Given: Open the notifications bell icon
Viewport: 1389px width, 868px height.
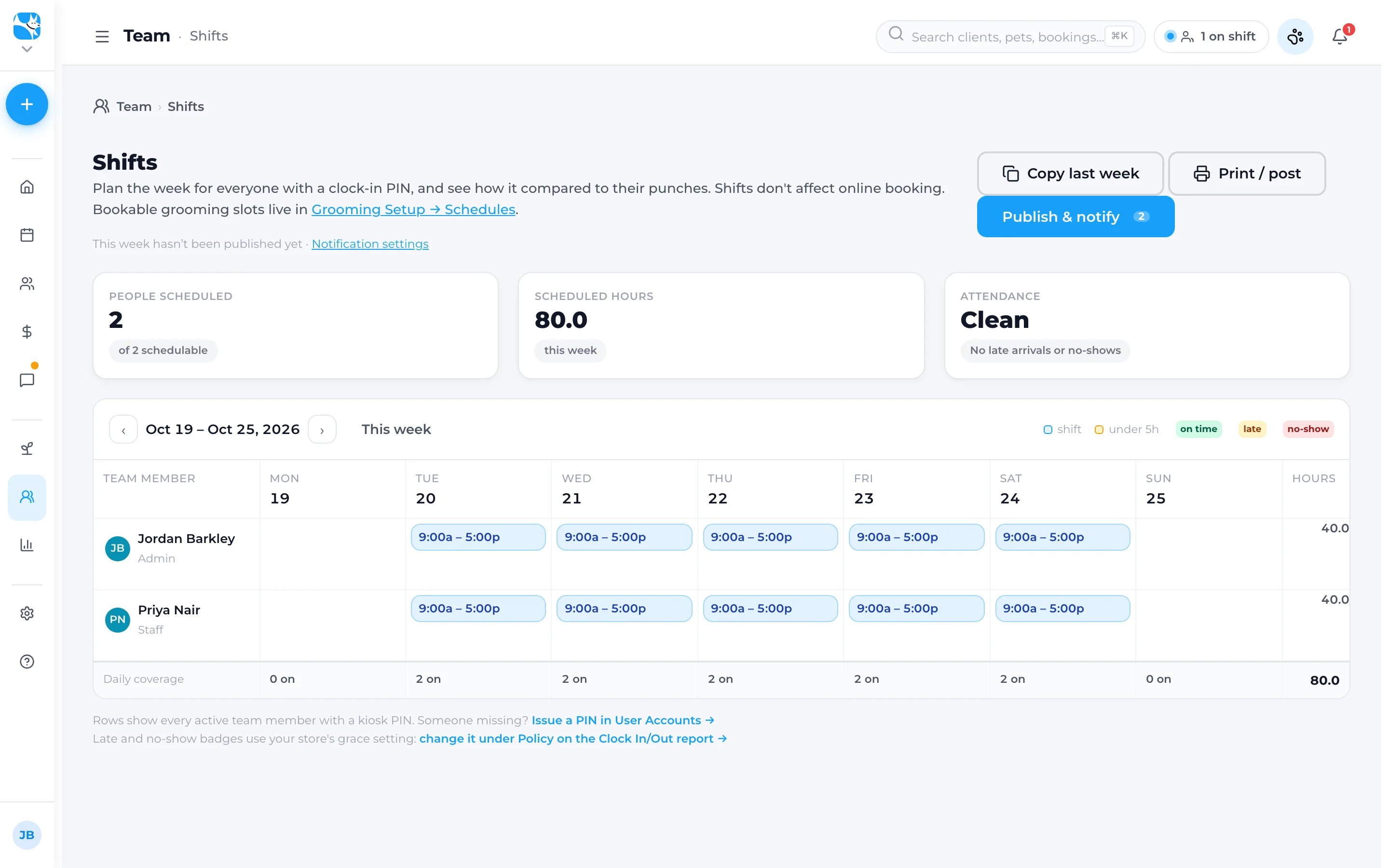Looking at the screenshot, I should click(1340, 36).
